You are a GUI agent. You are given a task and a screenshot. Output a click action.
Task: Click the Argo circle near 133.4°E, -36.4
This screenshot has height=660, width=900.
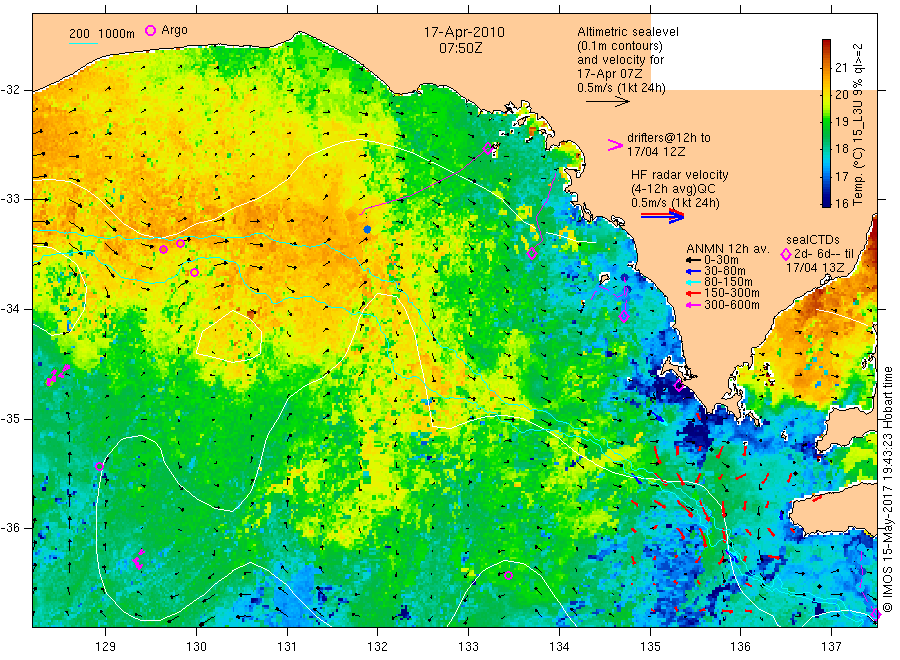(508, 576)
